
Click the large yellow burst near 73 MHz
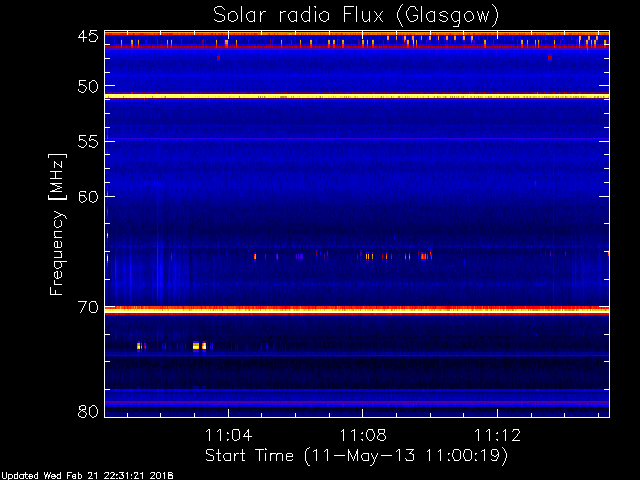pyautogui.click(x=196, y=346)
